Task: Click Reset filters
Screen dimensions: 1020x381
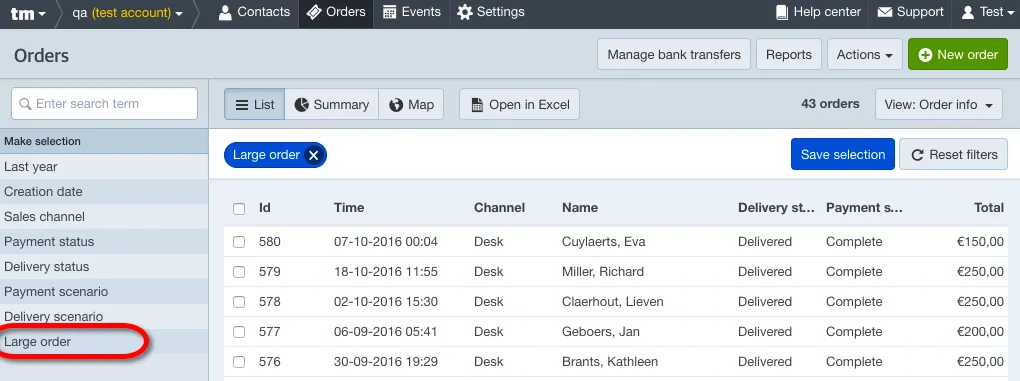Action: pyautogui.click(x=953, y=154)
